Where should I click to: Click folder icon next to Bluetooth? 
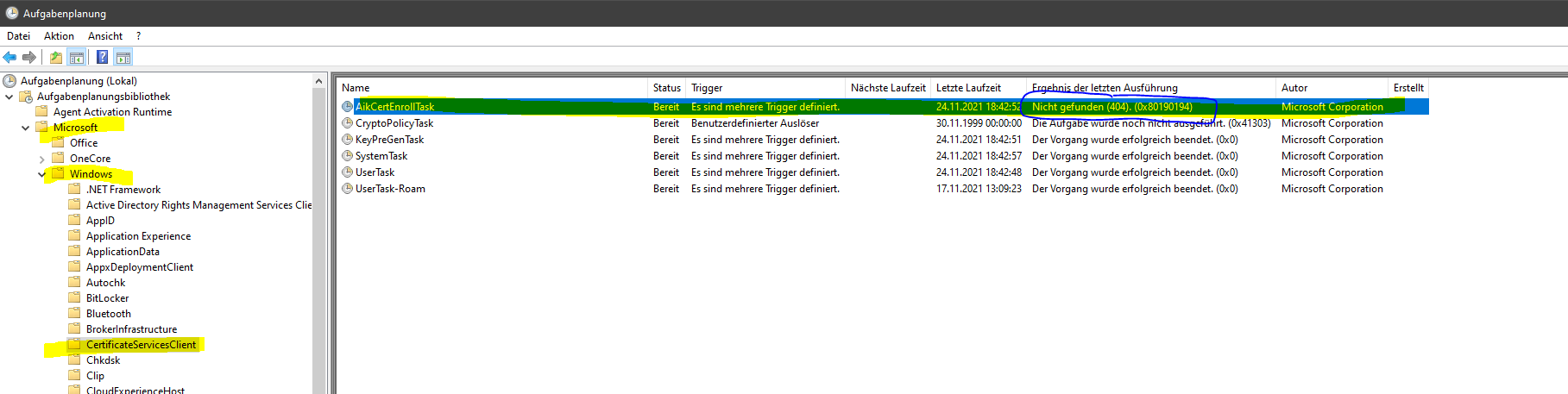[74, 314]
